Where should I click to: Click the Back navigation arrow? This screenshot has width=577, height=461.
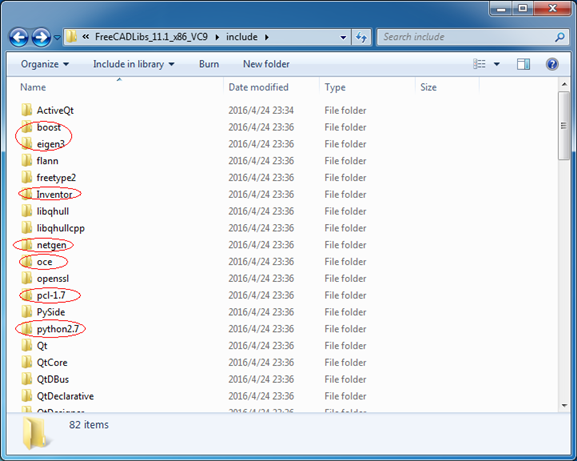point(18,37)
